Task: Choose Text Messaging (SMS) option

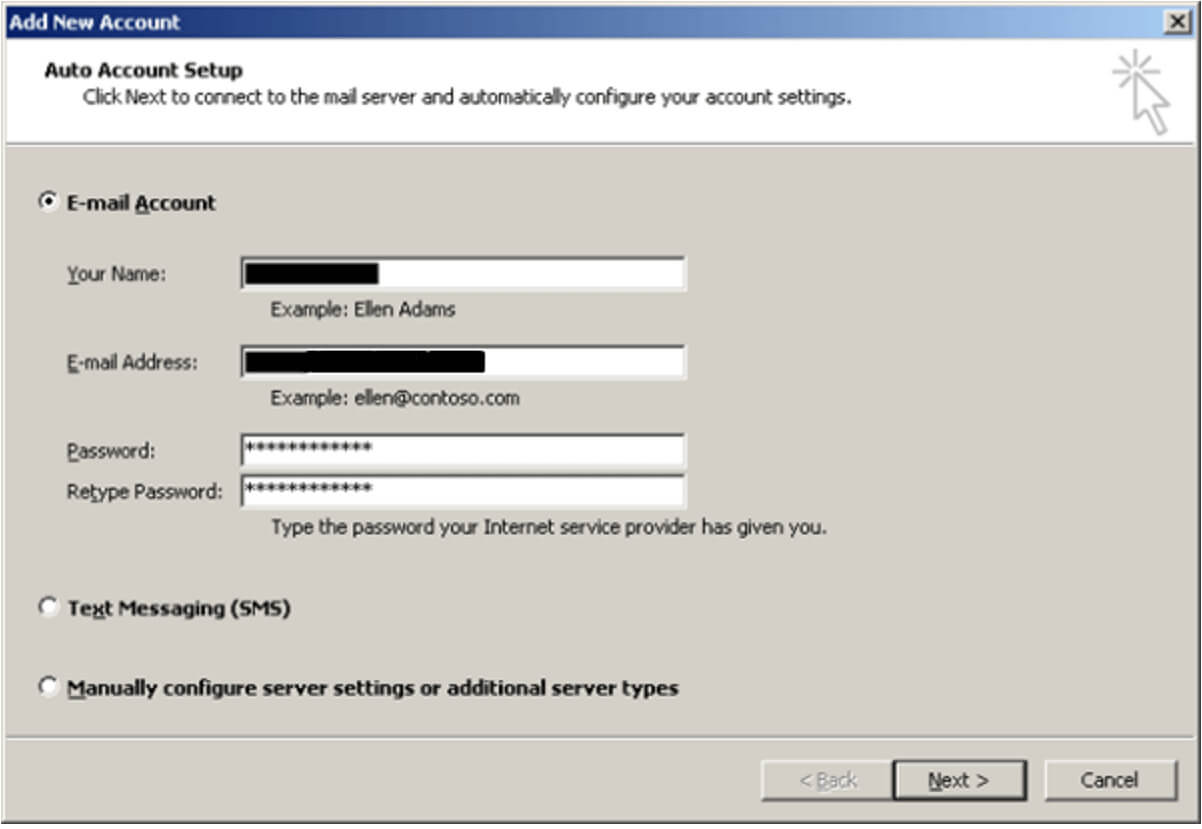Action: [45, 605]
